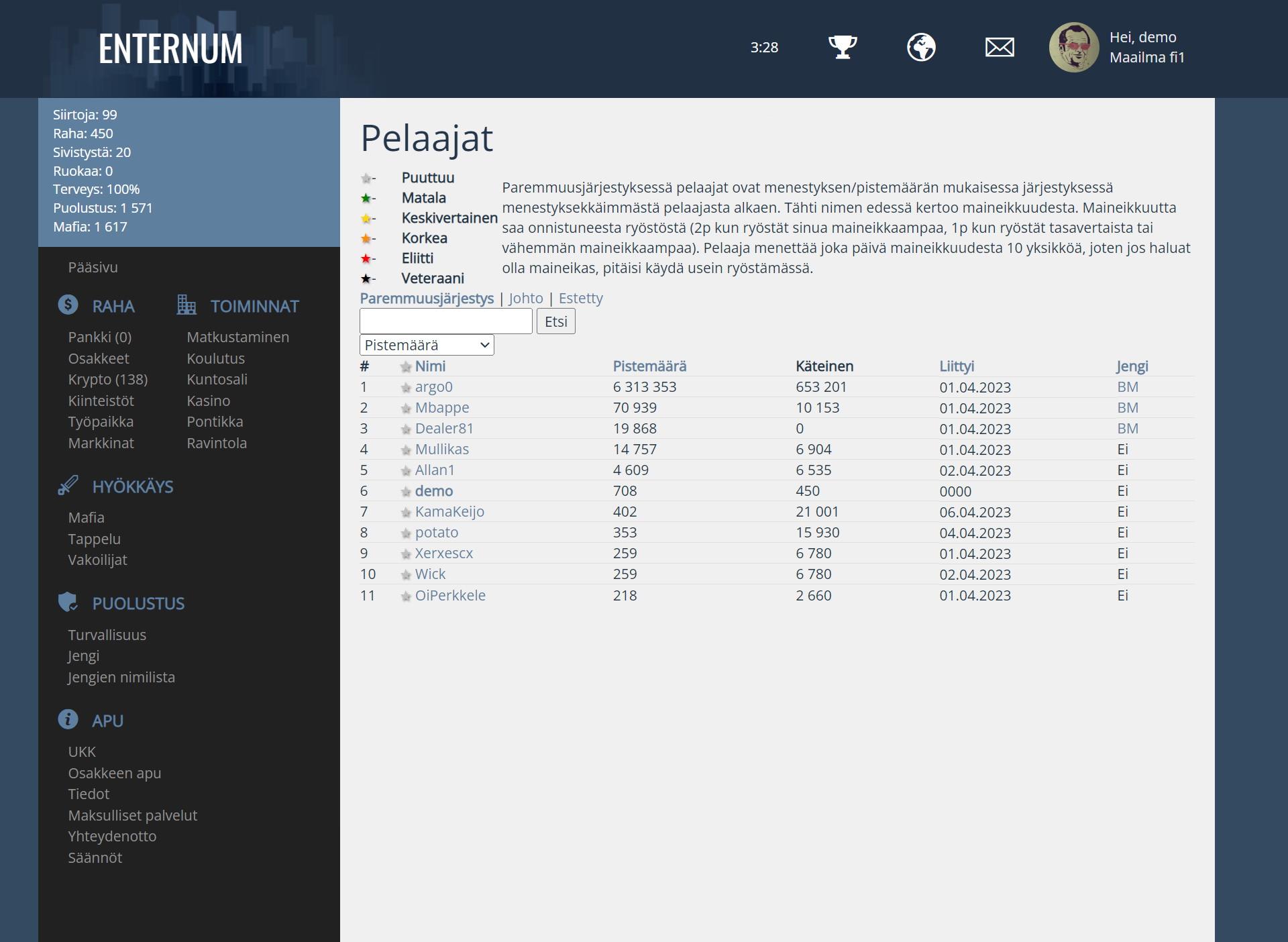Click the shield PUOLUSTUS icon

coord(68,603)
